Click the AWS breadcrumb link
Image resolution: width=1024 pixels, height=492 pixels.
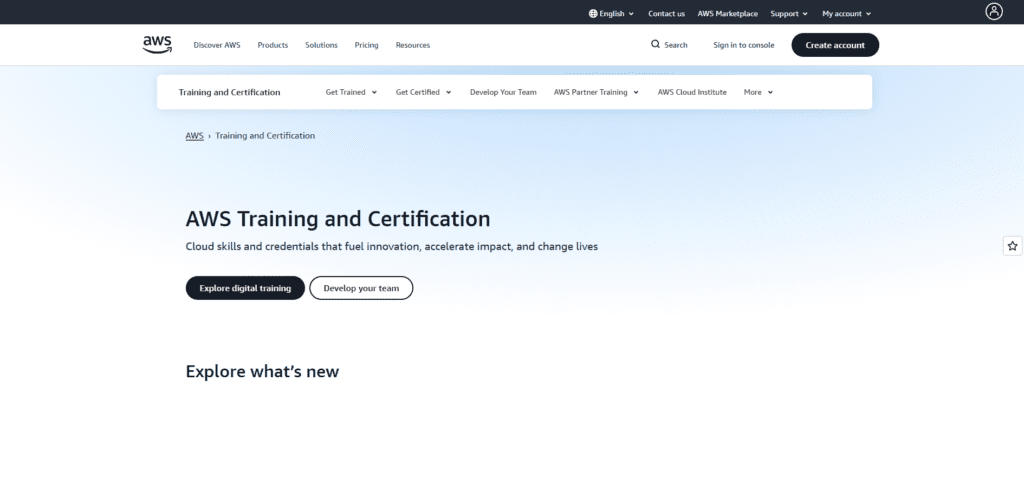click(x=195, y=136)
